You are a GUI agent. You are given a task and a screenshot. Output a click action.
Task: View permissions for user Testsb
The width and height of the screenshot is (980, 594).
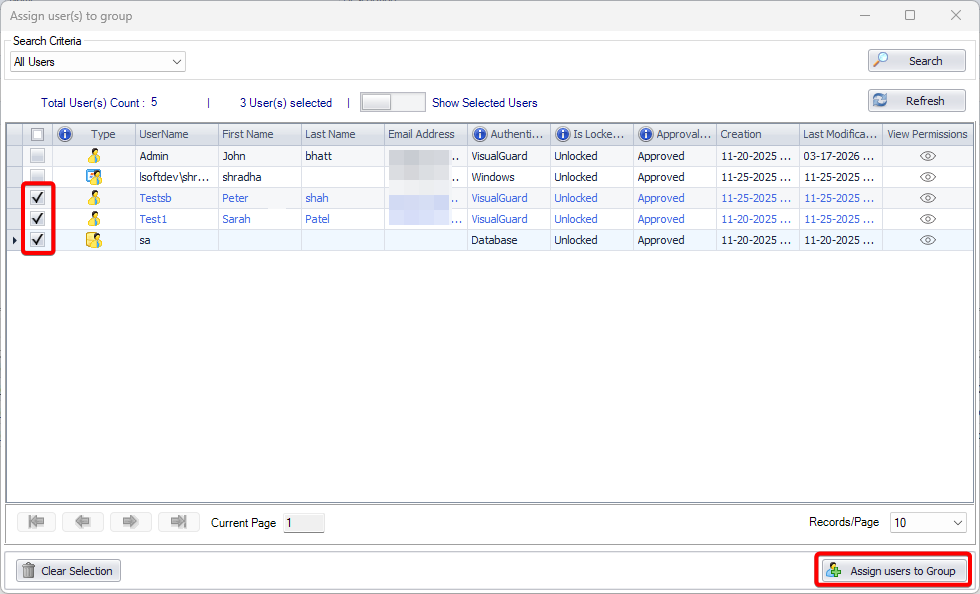pyautogui.click(x=927, y=198)
